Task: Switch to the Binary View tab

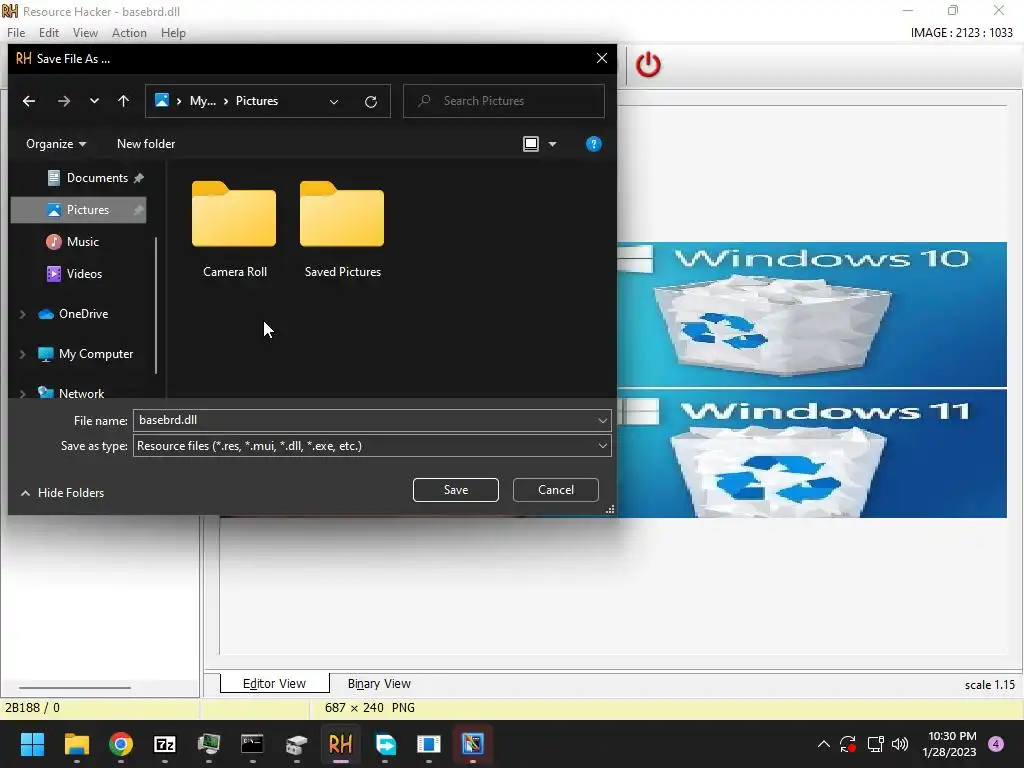Action: [x=379, y=683]
